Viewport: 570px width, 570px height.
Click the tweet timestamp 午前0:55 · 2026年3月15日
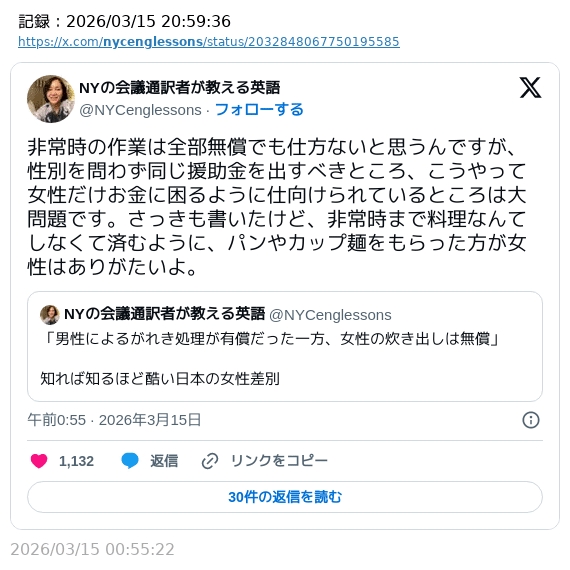pos(114,420)
